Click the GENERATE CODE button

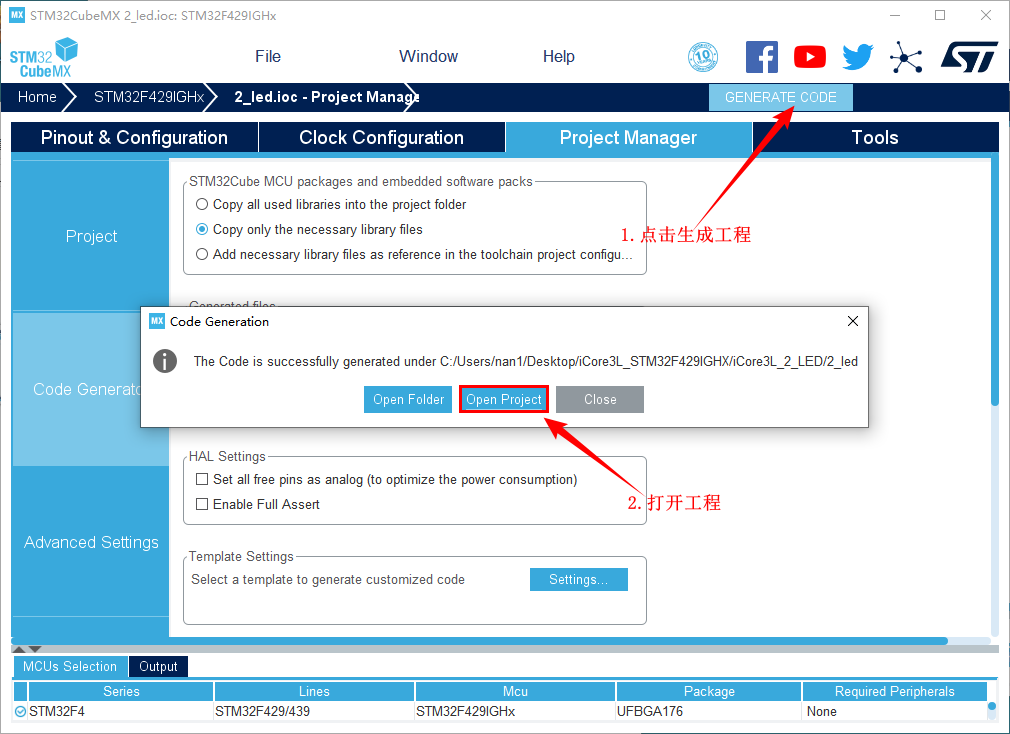tap(780, 97)
